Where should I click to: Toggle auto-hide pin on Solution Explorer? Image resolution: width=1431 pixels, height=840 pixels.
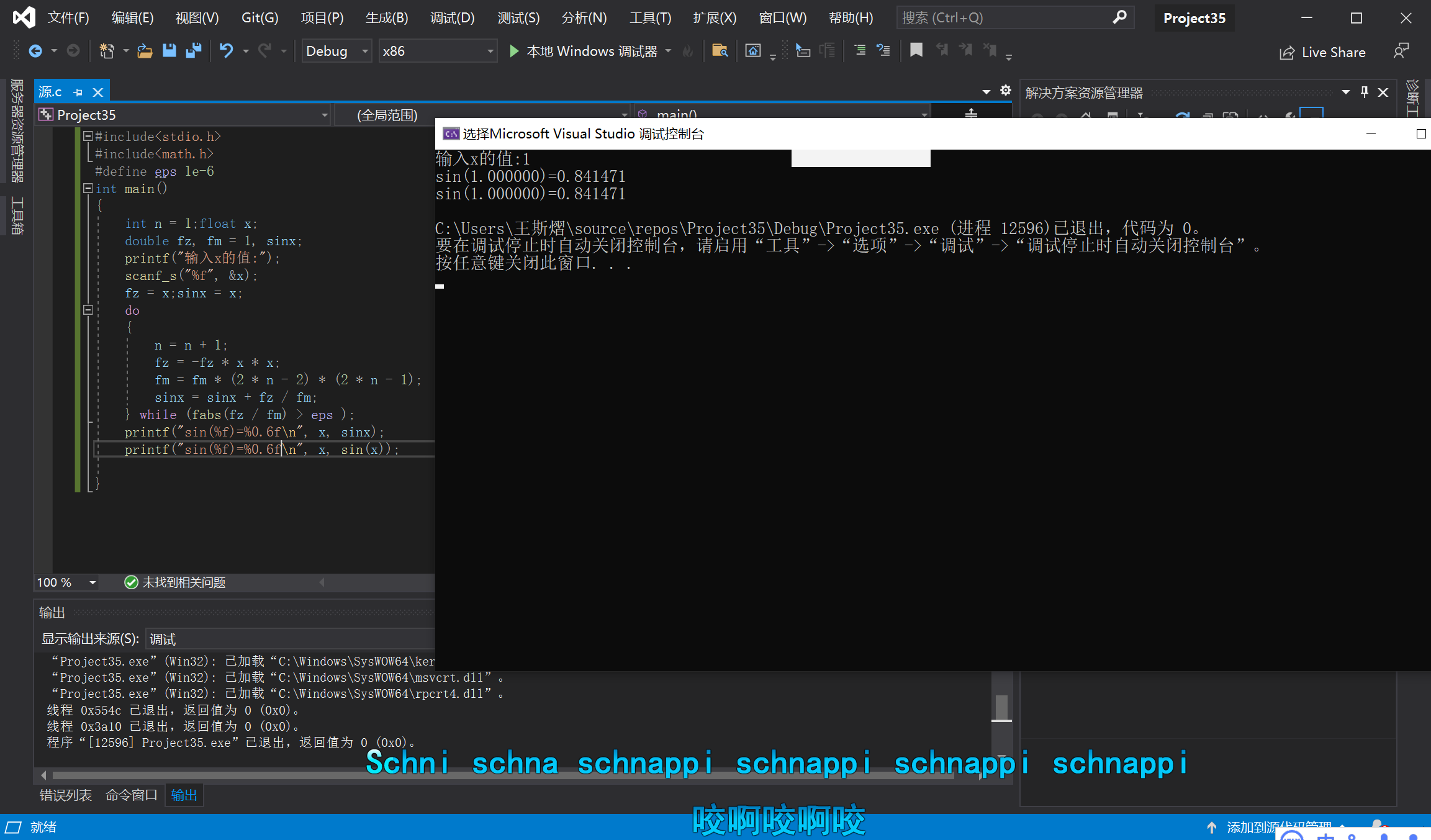point(1364,93)
